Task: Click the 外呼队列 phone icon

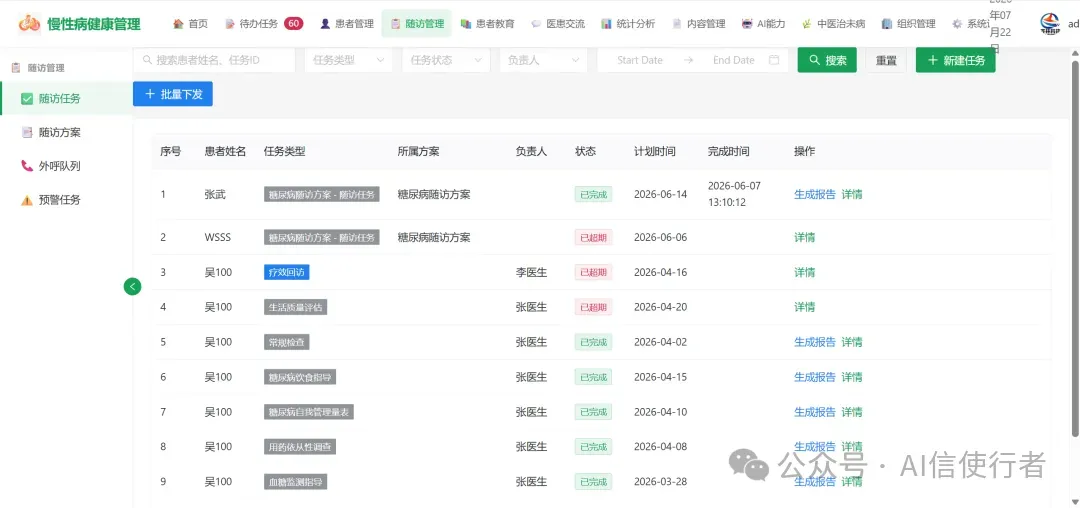Action: click(27, 166)
